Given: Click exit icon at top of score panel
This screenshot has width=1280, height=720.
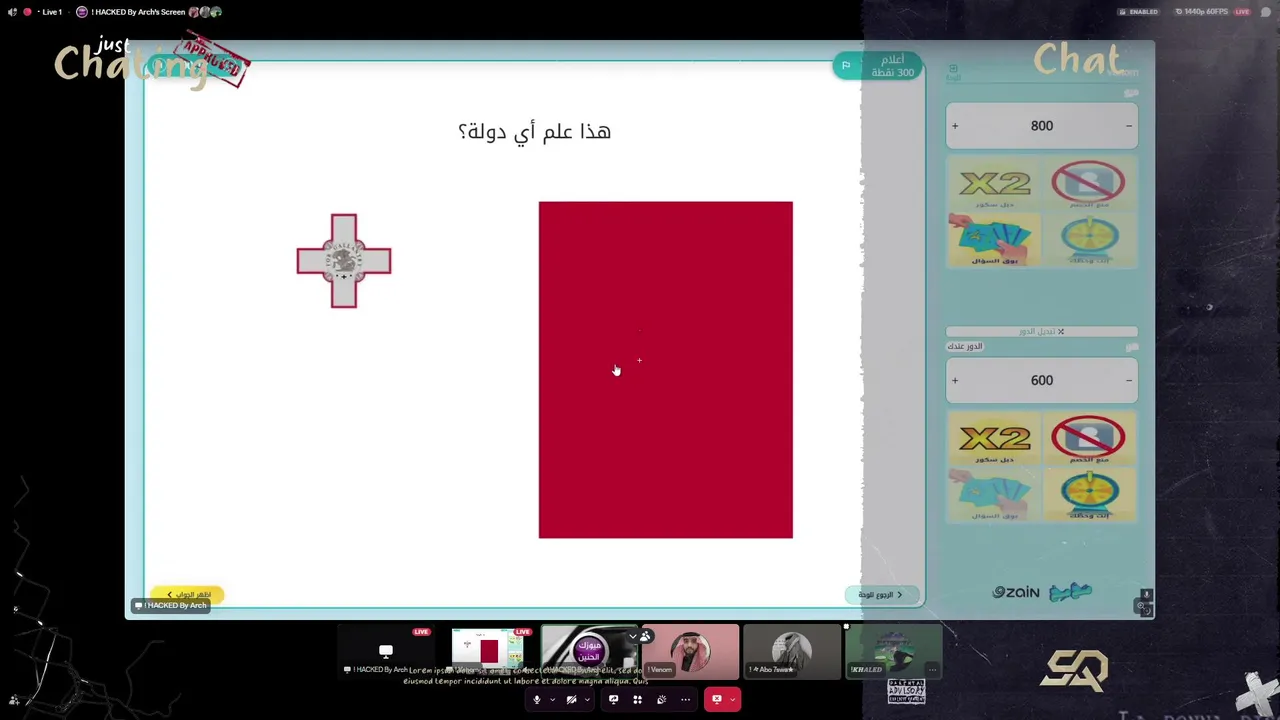Looking at the screenshot, I should [x=953, y=69].
